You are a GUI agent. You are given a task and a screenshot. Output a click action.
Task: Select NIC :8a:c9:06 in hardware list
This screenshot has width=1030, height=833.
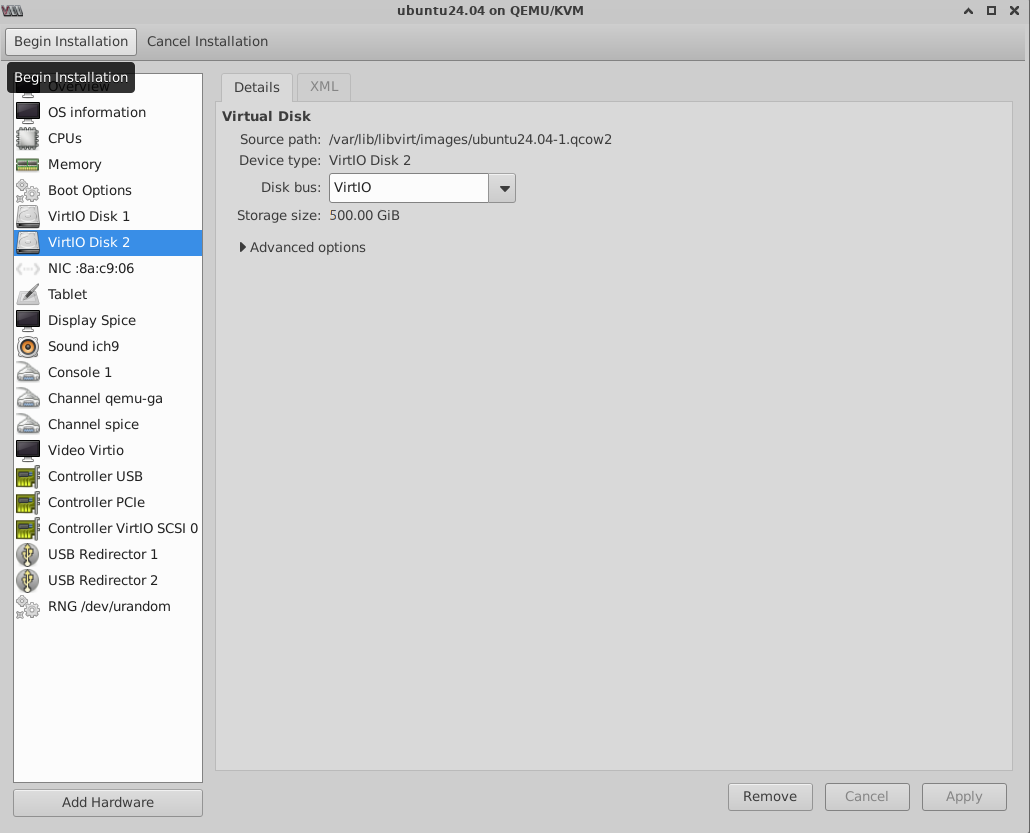point(90,268)
